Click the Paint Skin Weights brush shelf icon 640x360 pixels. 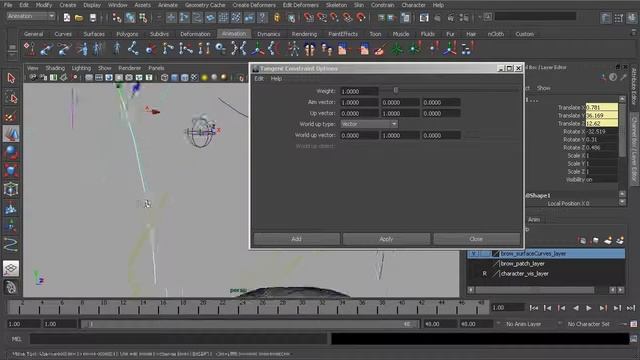click(380, 49)
